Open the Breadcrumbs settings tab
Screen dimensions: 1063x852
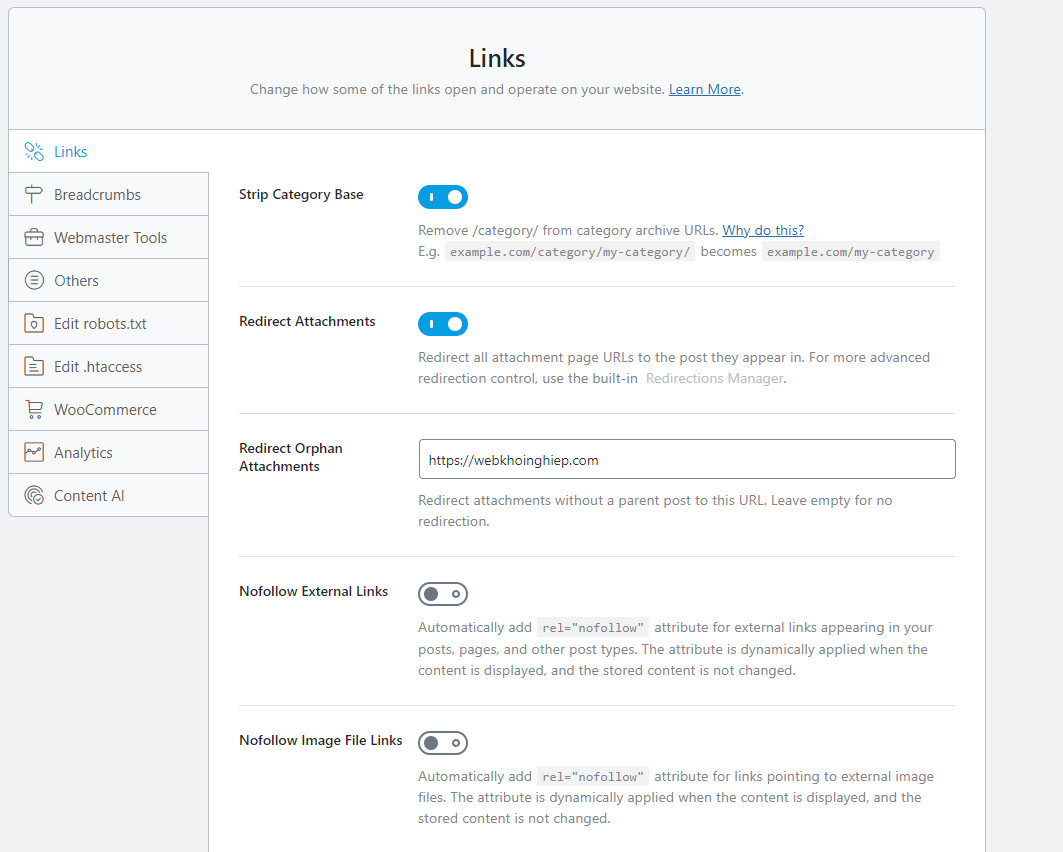[x=97, y=195]
